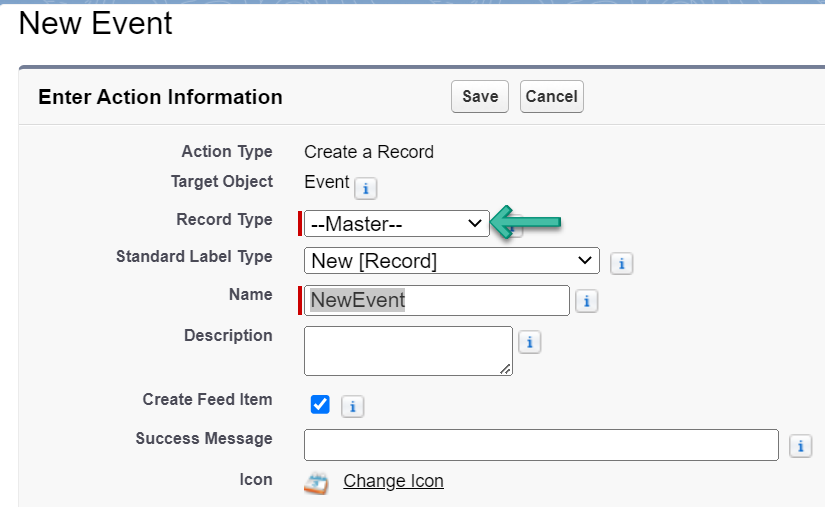Screen dimensions: 825x507
Task: Click the info icon beside Create Feed Item checkbox
Action: point(353,406)
